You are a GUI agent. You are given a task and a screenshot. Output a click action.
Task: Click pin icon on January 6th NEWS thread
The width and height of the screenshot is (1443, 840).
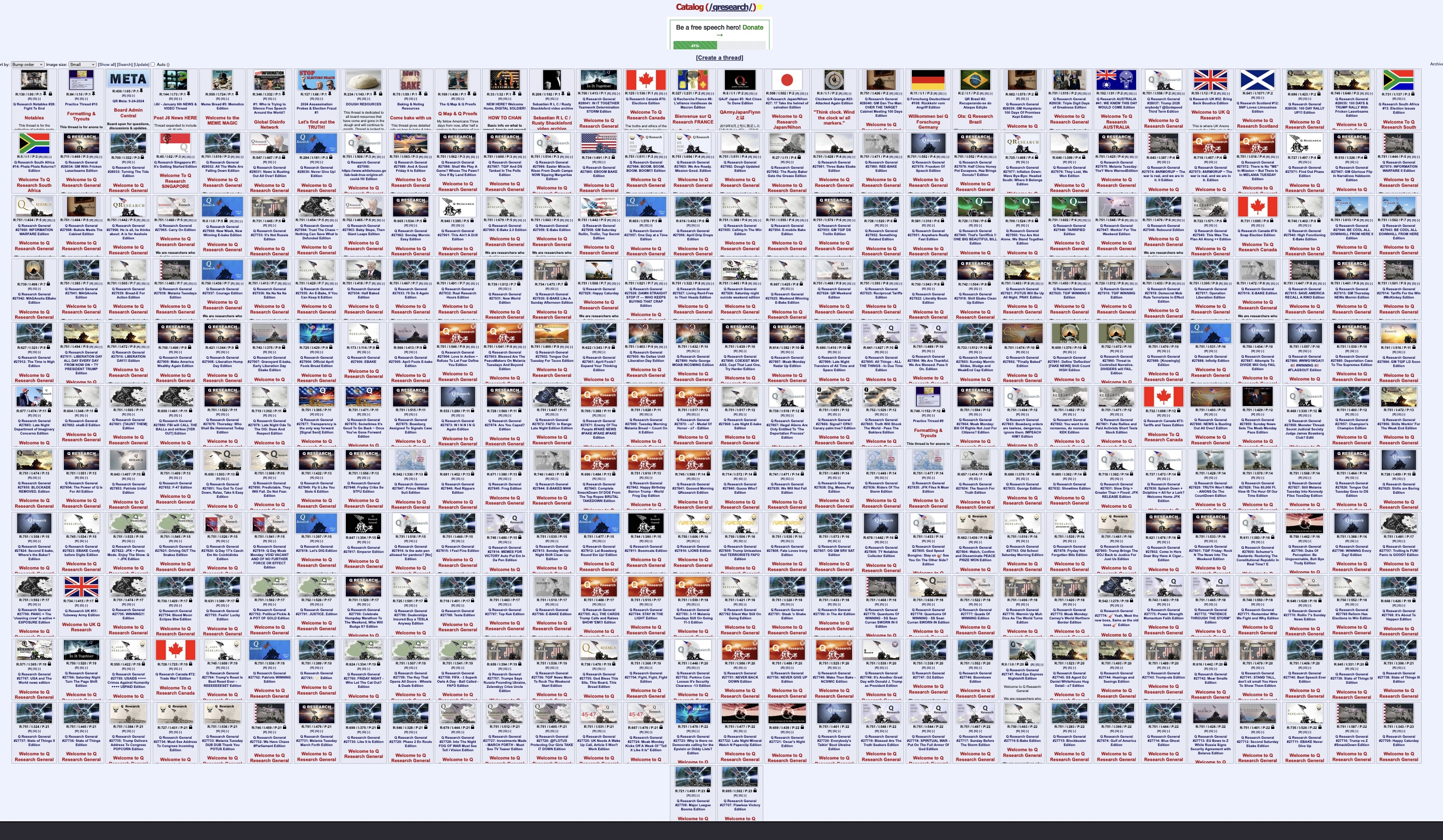click(x=188, y=94)
